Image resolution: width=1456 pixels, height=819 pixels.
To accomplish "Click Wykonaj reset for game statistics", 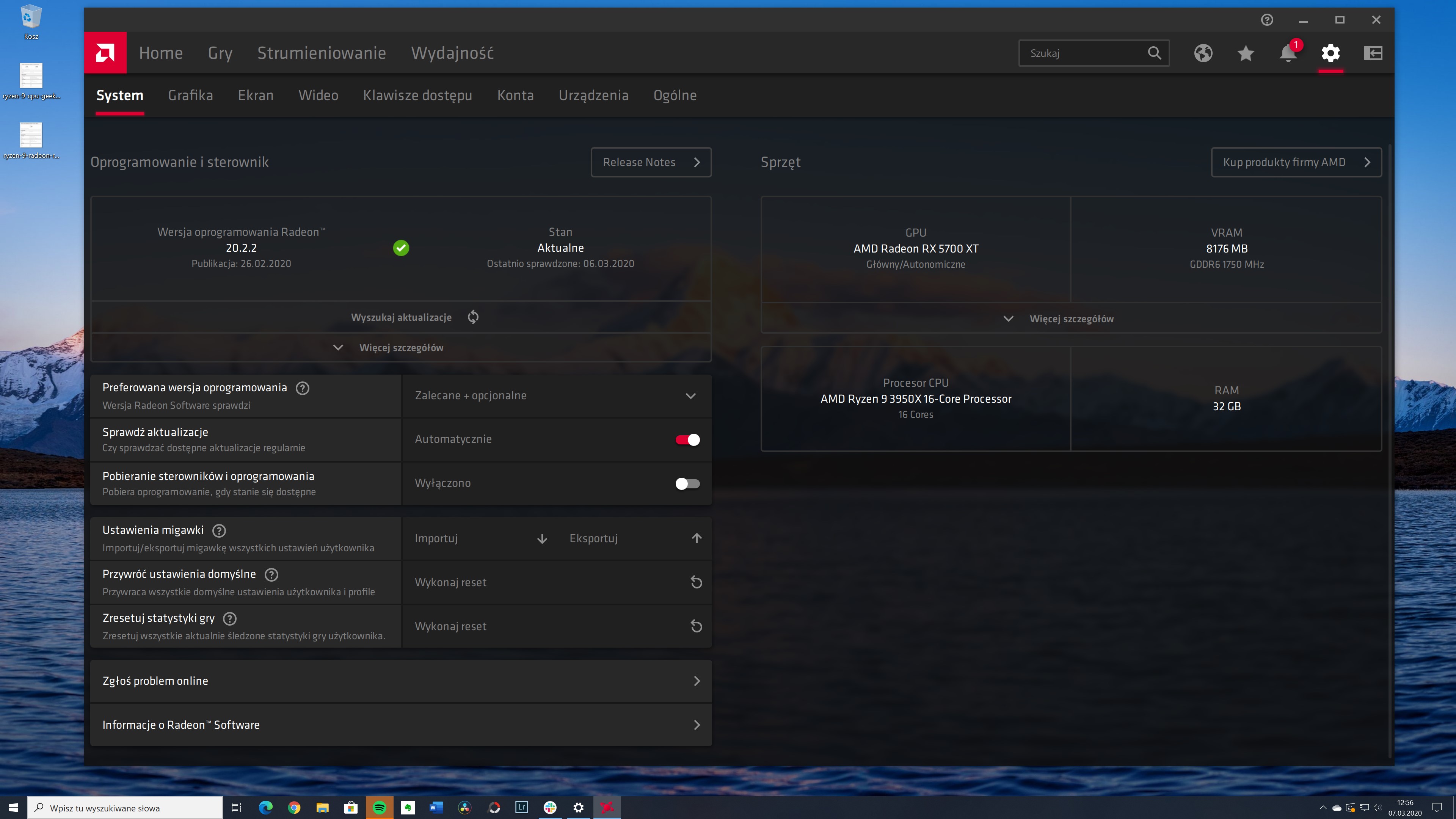I will [x=556, y=626].
